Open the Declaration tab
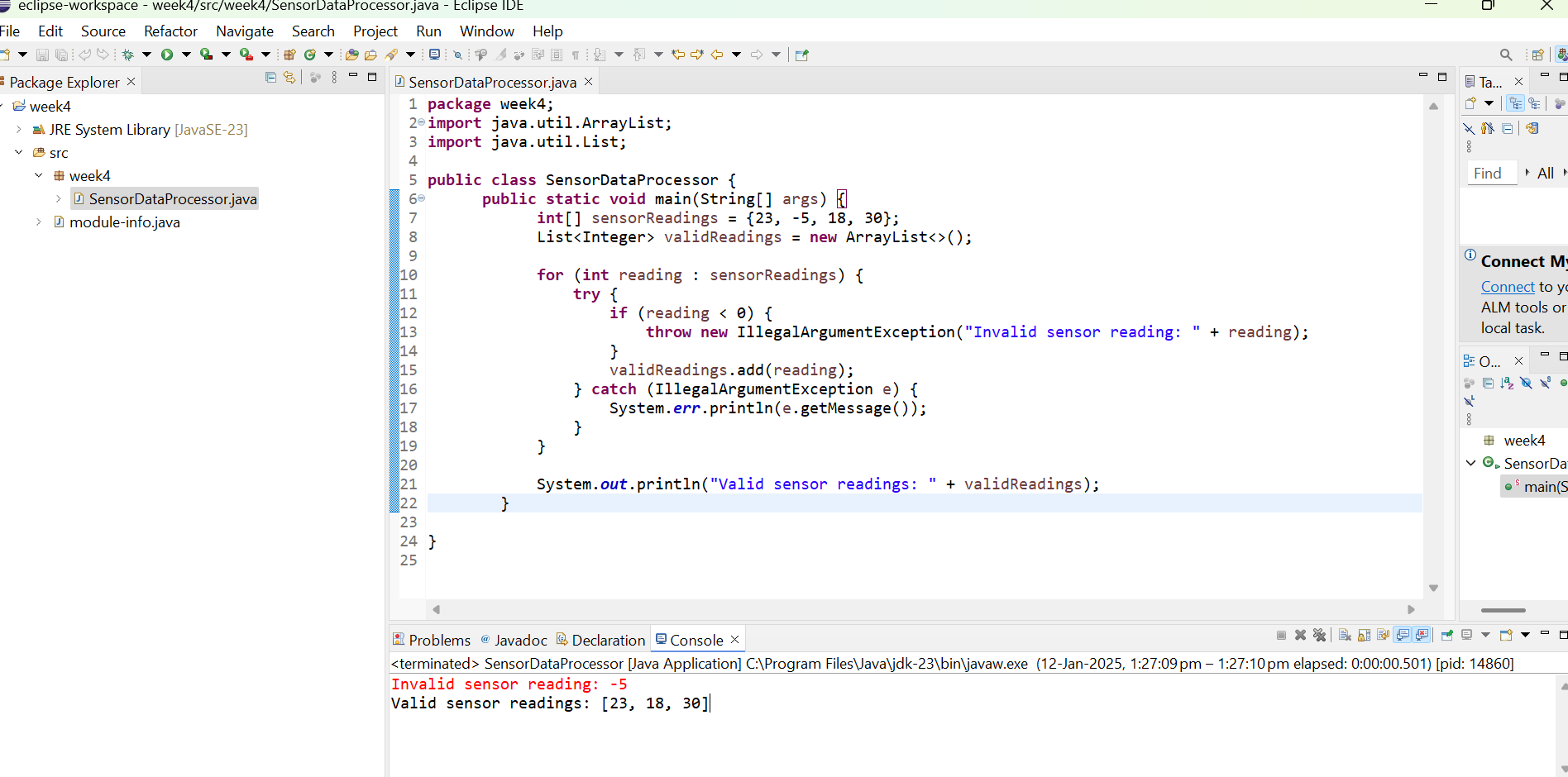 (x=600, y=640)
